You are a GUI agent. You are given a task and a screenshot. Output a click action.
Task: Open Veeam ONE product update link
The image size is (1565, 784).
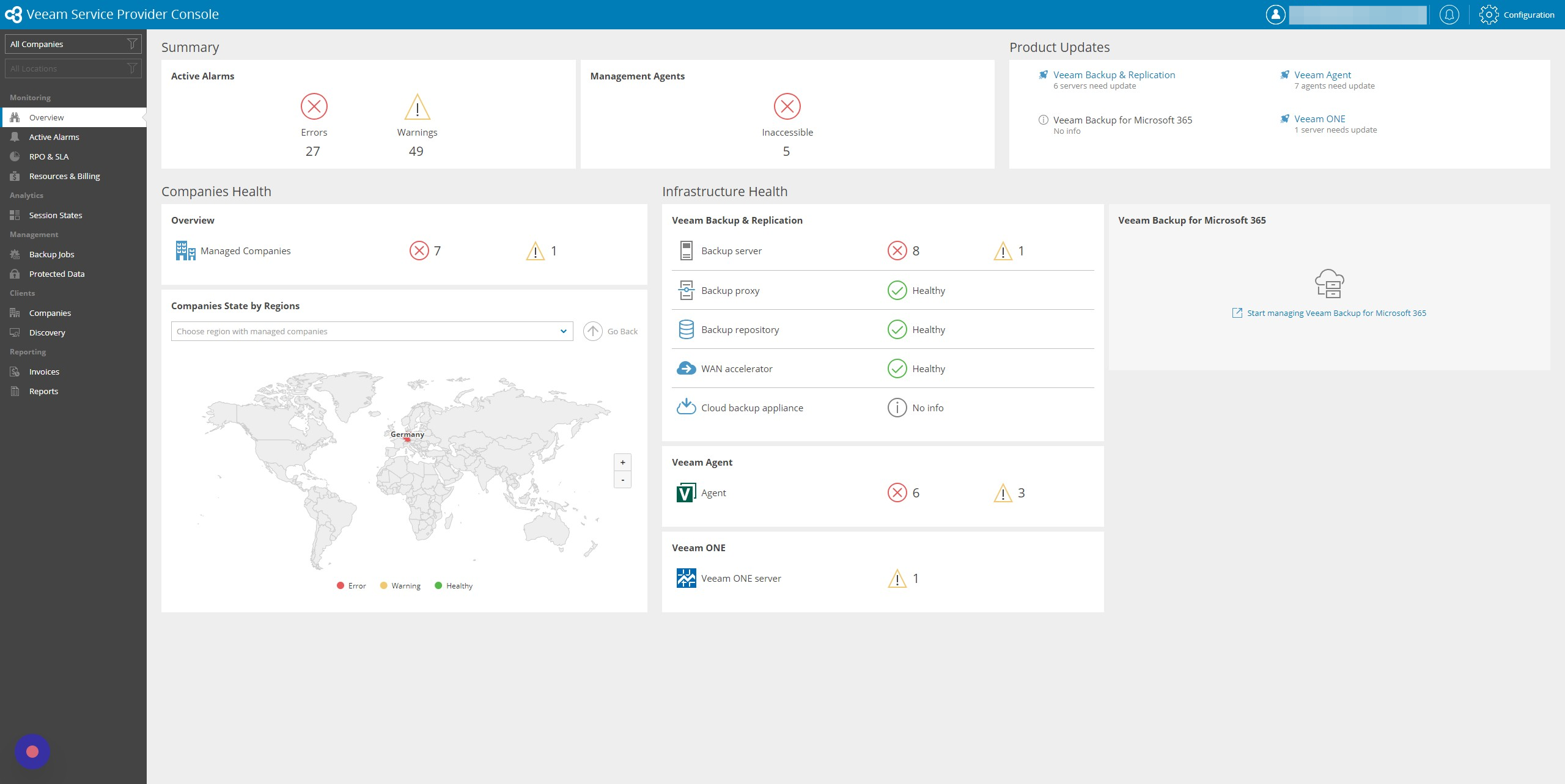point(1319,119)
